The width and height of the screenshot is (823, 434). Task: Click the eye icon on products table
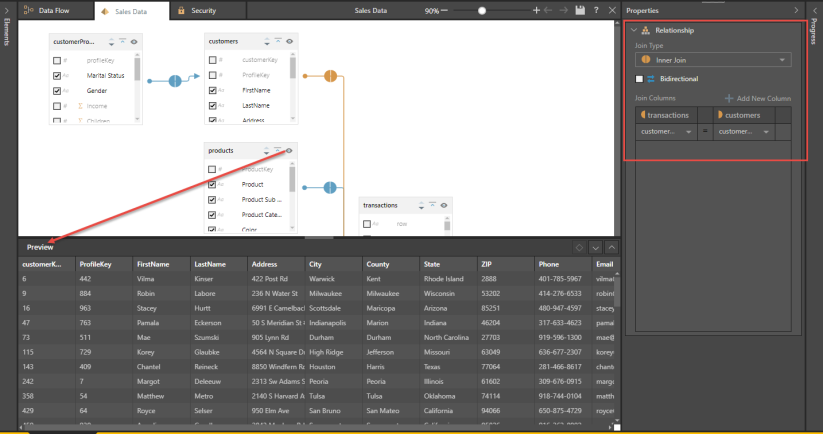pos(289,151)
